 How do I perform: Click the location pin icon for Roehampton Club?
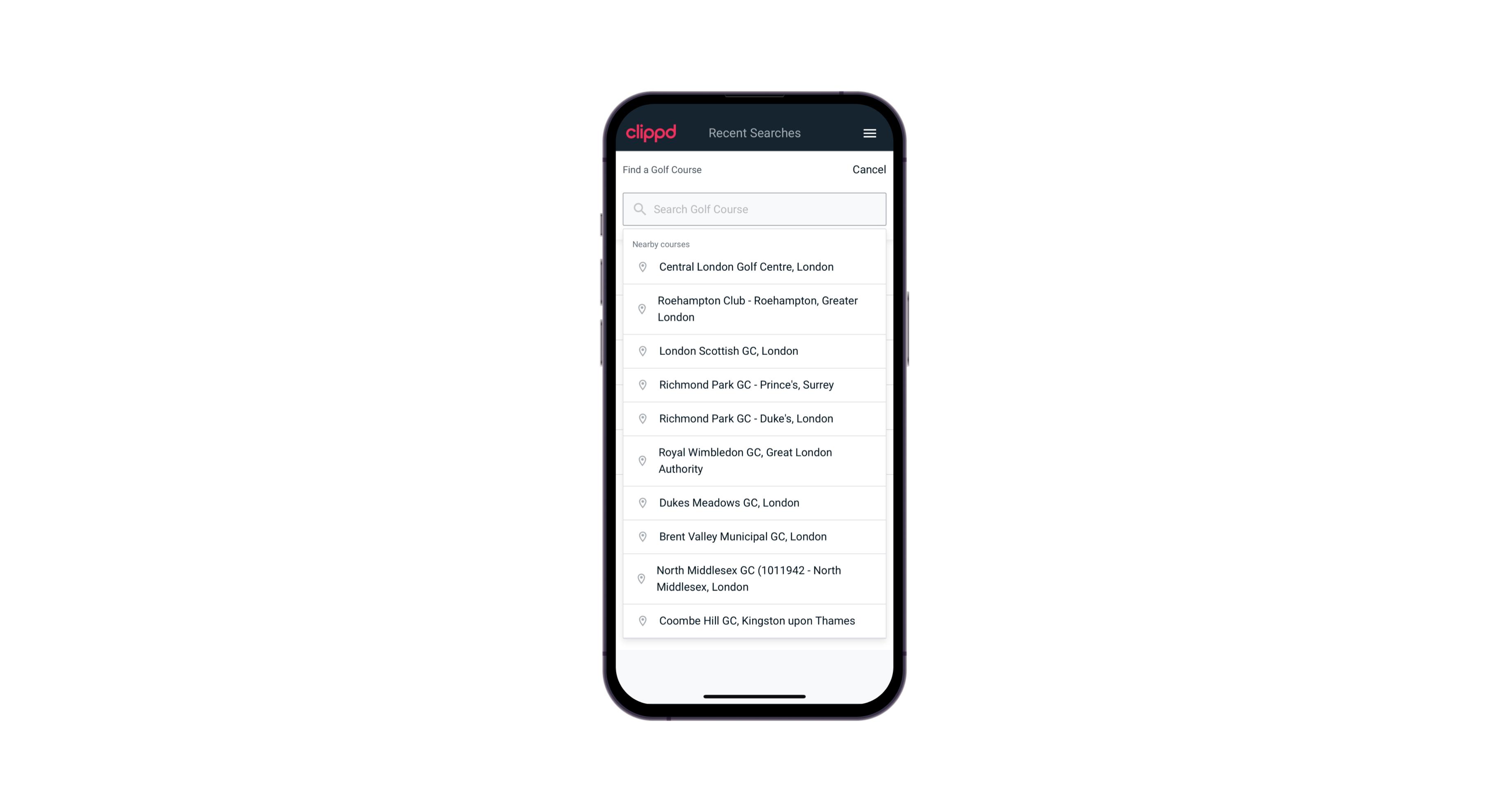(640, 309)
